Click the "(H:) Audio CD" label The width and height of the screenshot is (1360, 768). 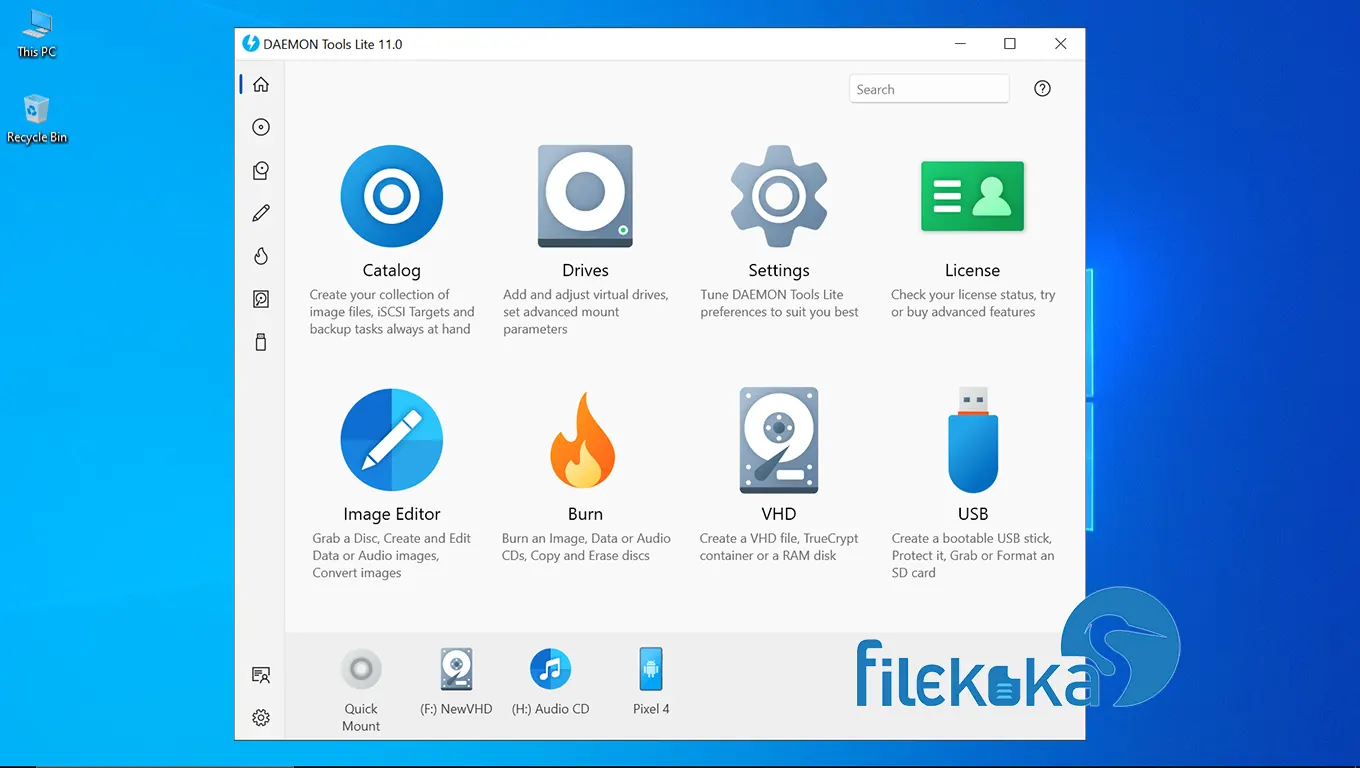point(550,709)
